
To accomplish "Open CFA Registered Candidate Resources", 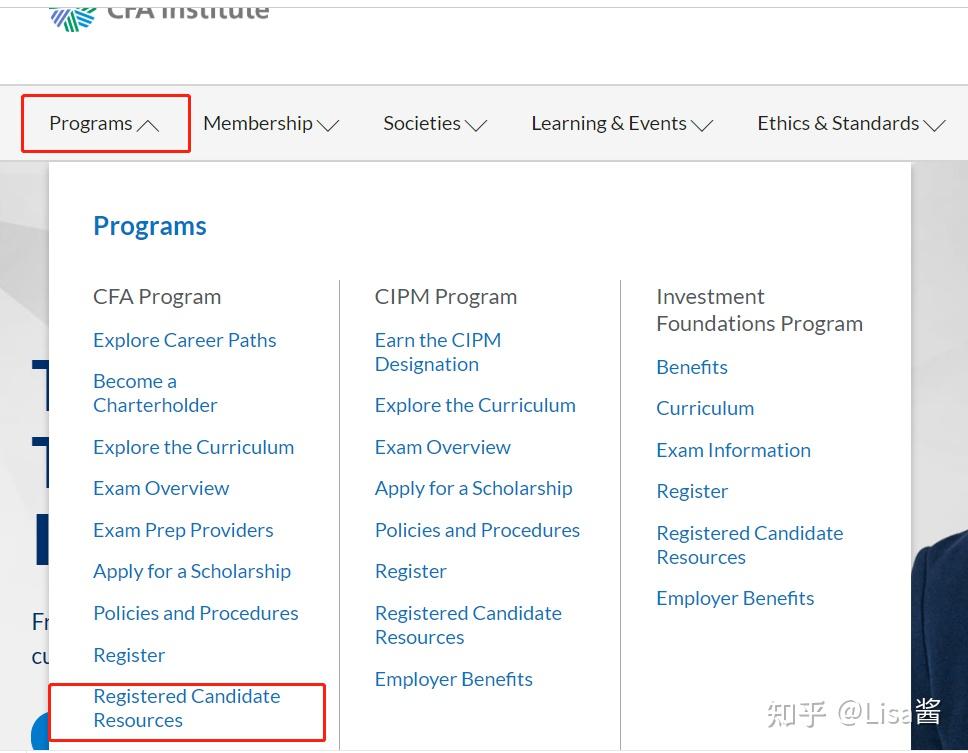I will [x=186, y=708].
